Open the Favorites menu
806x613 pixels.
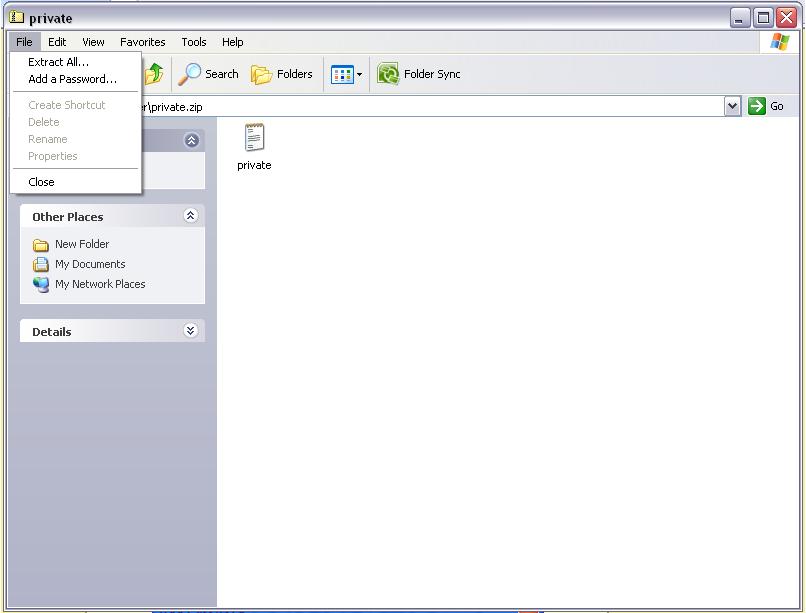tap(142, 42)
